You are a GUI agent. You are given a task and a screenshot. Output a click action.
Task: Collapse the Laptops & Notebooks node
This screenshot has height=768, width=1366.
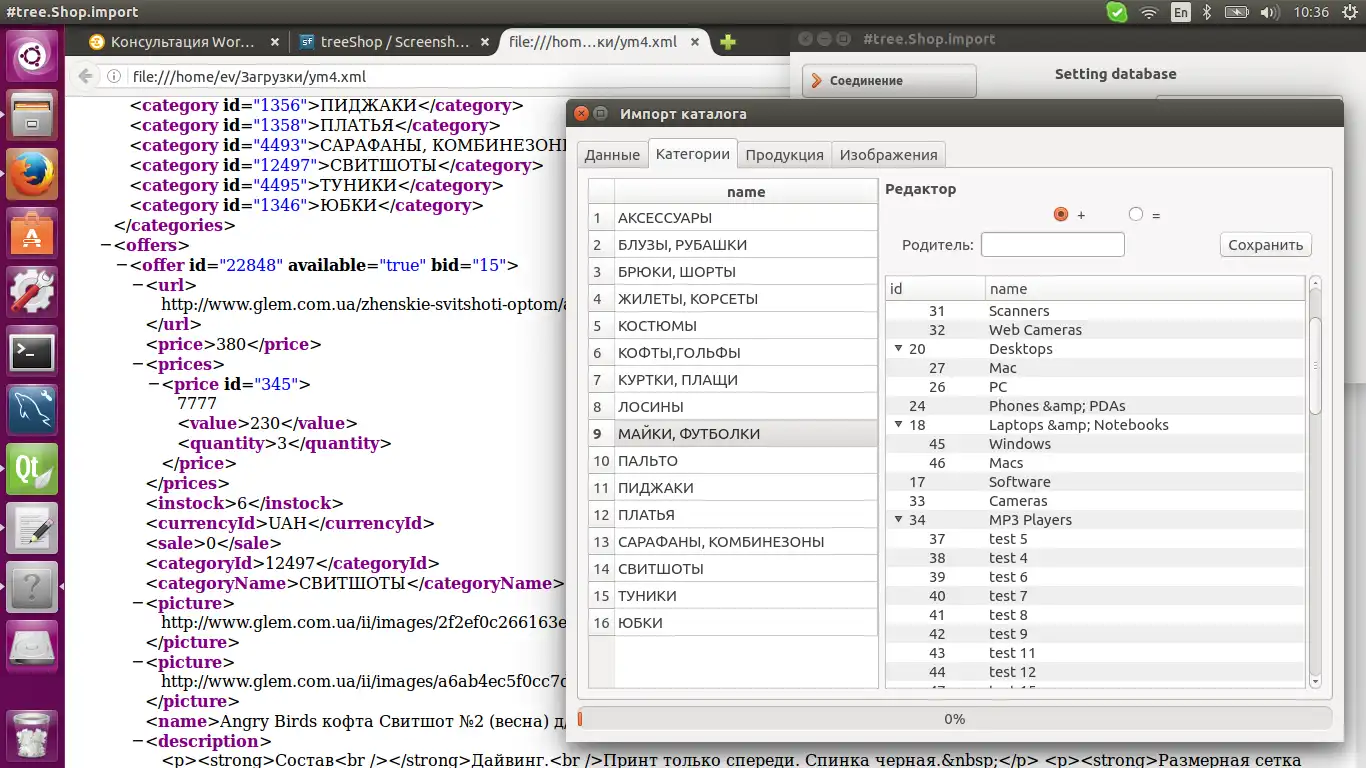pos(898,425)
